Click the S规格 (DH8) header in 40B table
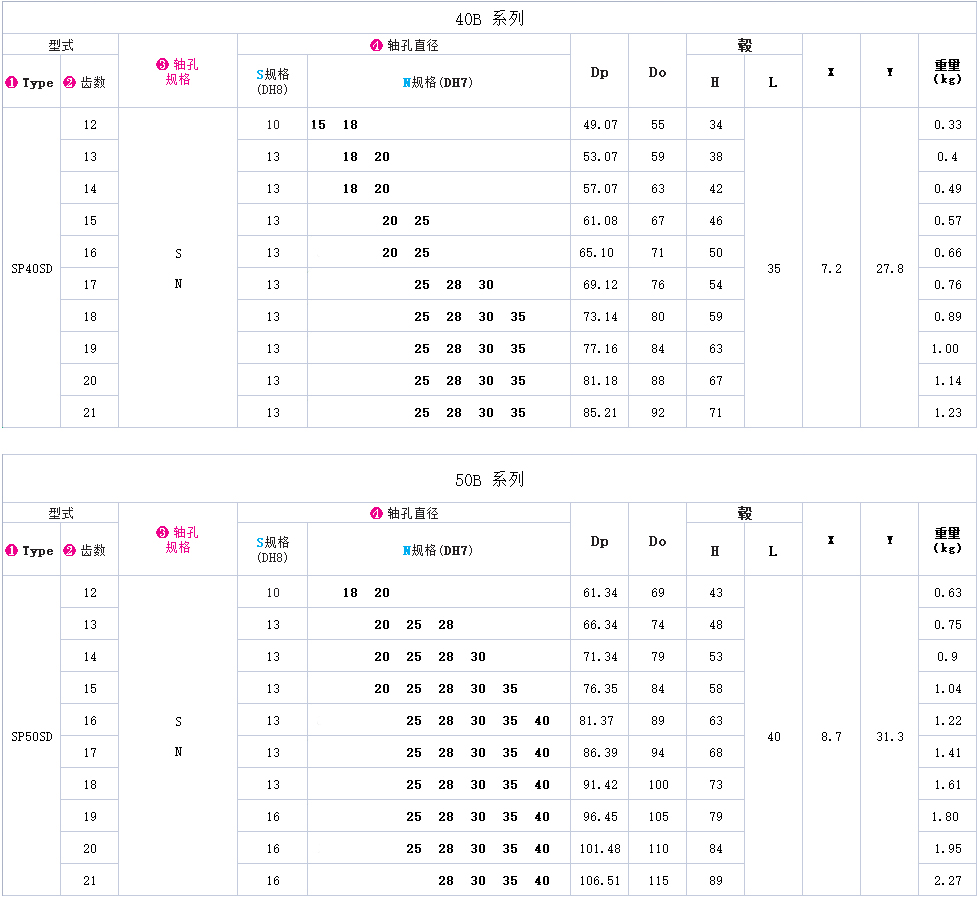Image resolution: width=980 pixels, height=909 pixels. 272,82
